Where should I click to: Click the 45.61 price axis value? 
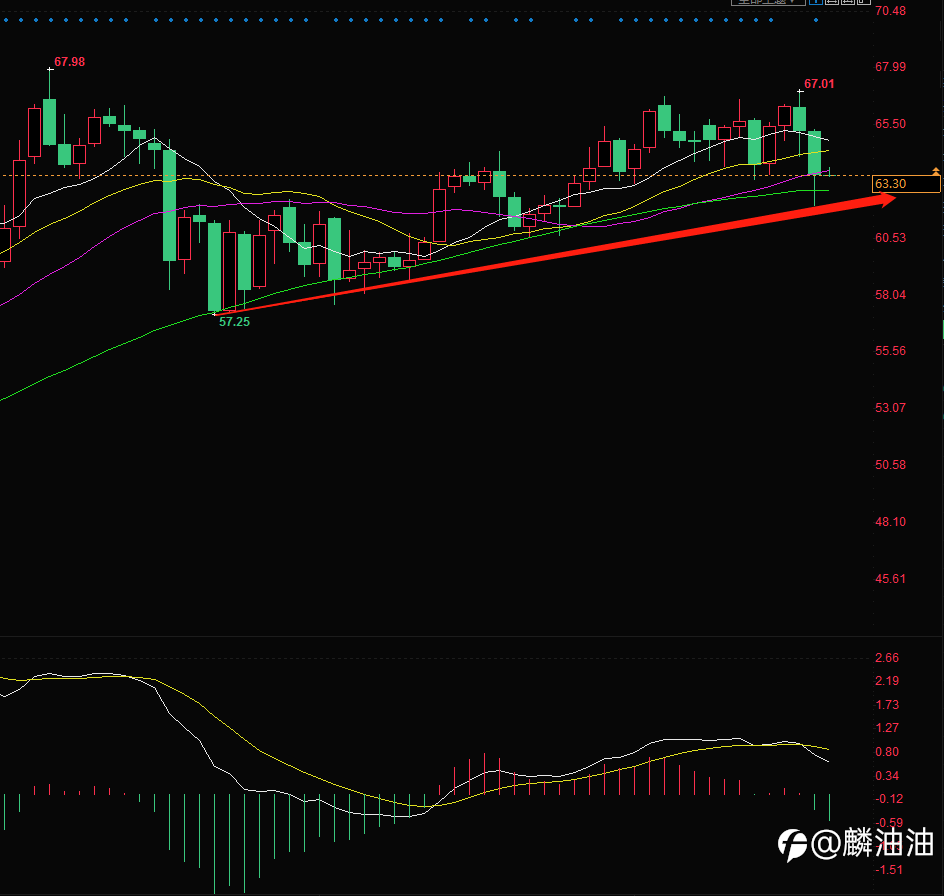click(x=890, y=579)
